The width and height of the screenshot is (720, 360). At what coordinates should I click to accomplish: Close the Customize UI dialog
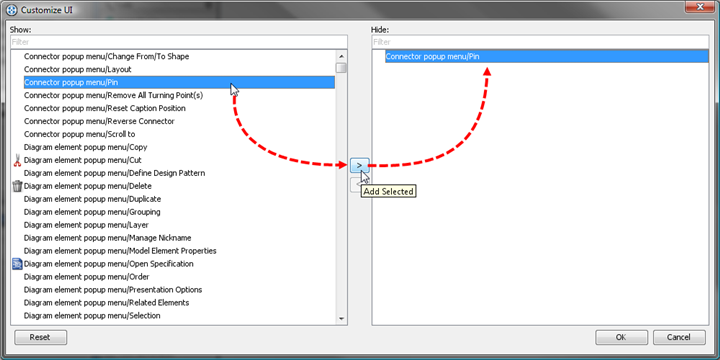coord(701,7)
